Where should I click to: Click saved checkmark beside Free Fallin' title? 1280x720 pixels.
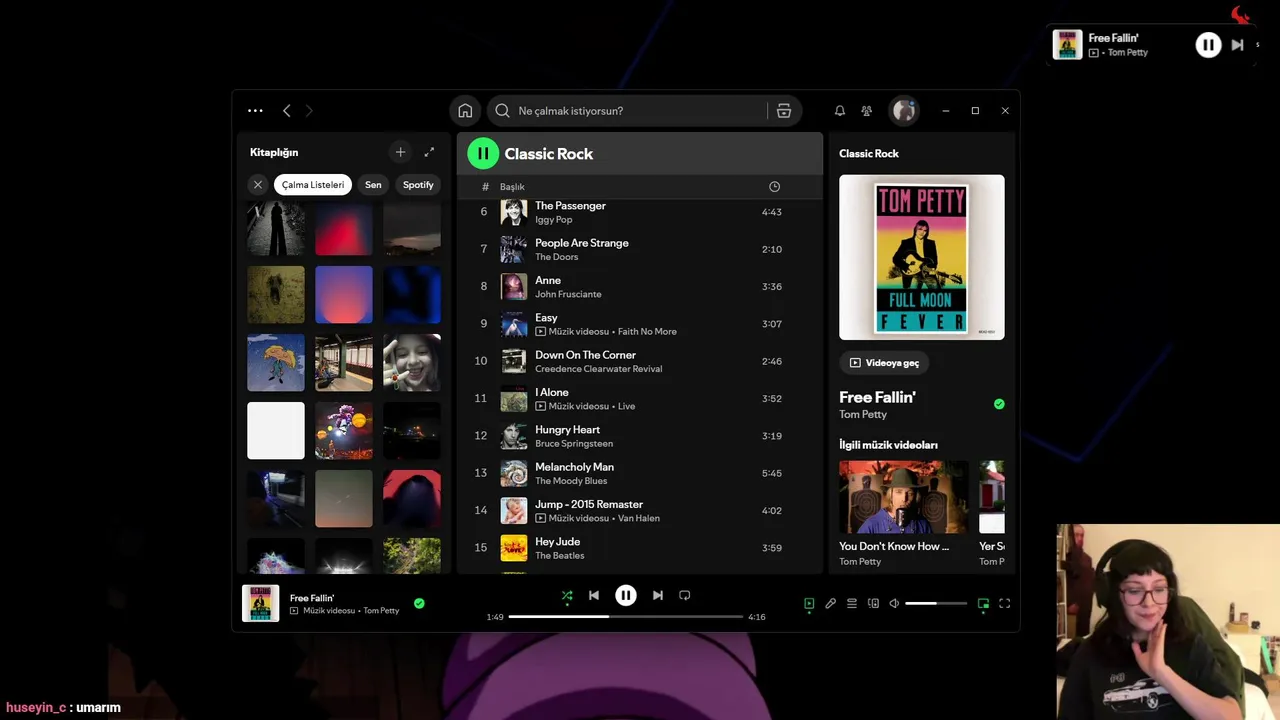(999, 404)
